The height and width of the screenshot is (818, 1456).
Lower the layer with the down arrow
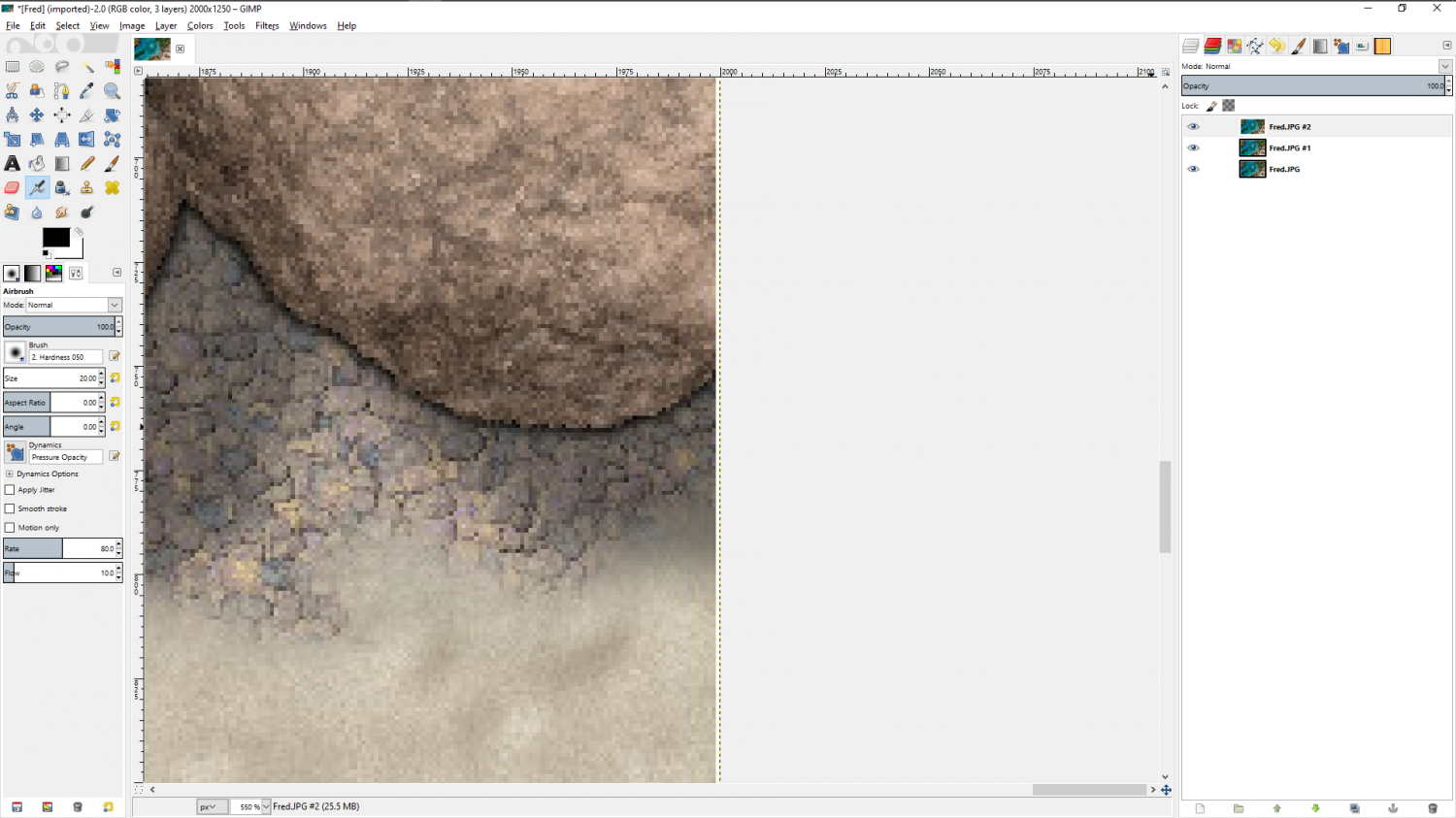pyautogui.click(x=1316, y=808)
